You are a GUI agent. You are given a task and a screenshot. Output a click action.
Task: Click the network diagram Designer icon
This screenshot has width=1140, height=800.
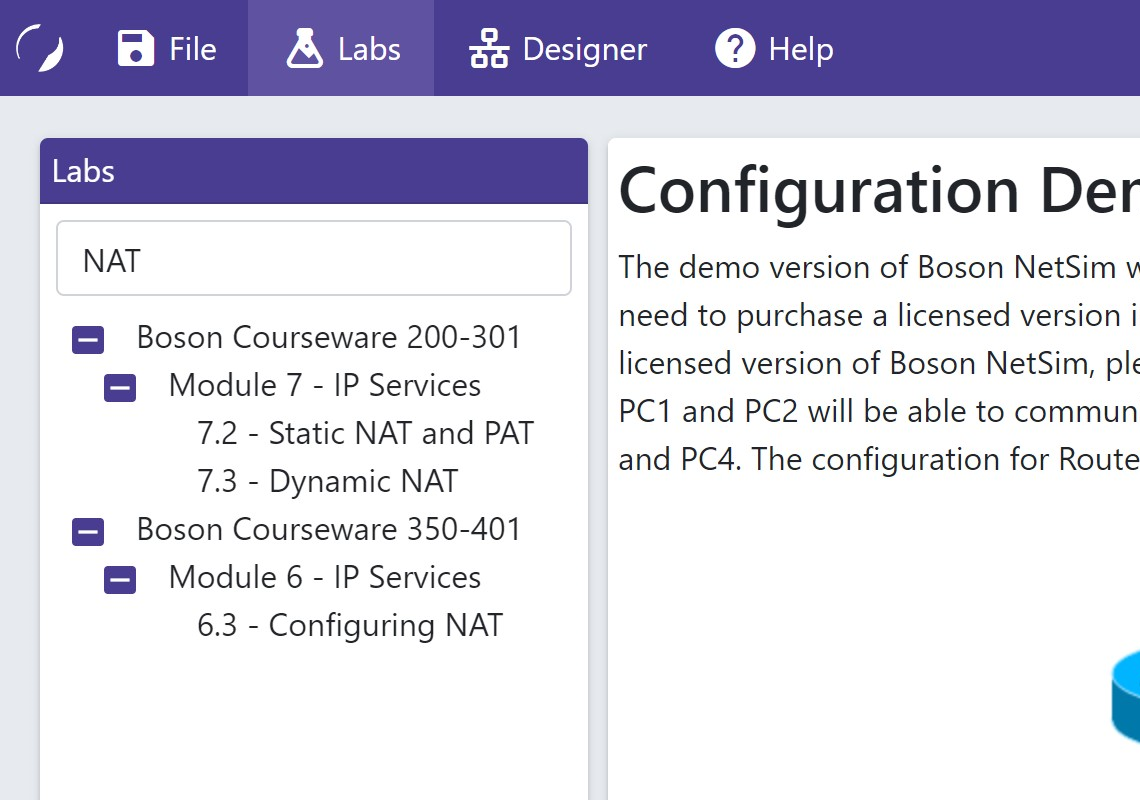pyautogui.click(x=489, y=48)
